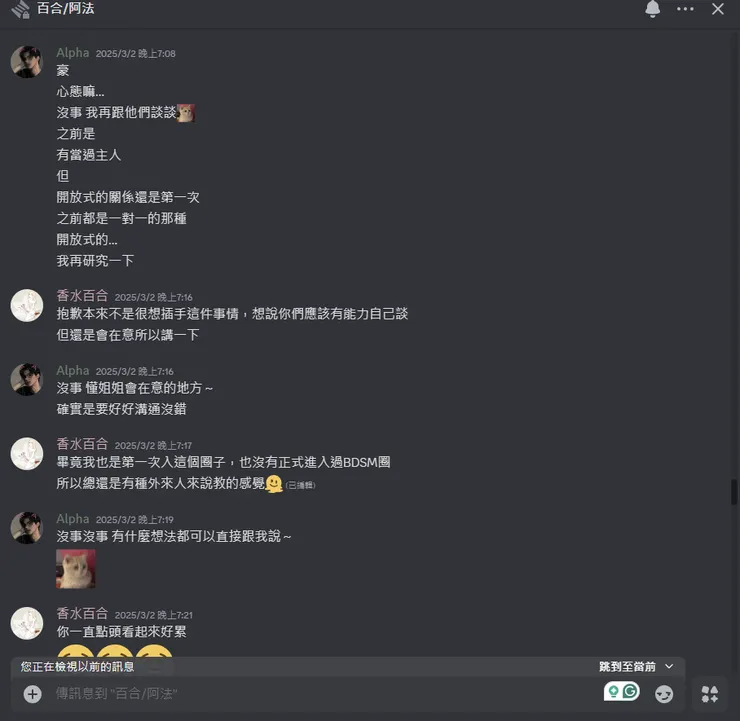The width and height of the screenshot is (740, 721).
Task: Click the cat sticker image
Action: point(76,569)
